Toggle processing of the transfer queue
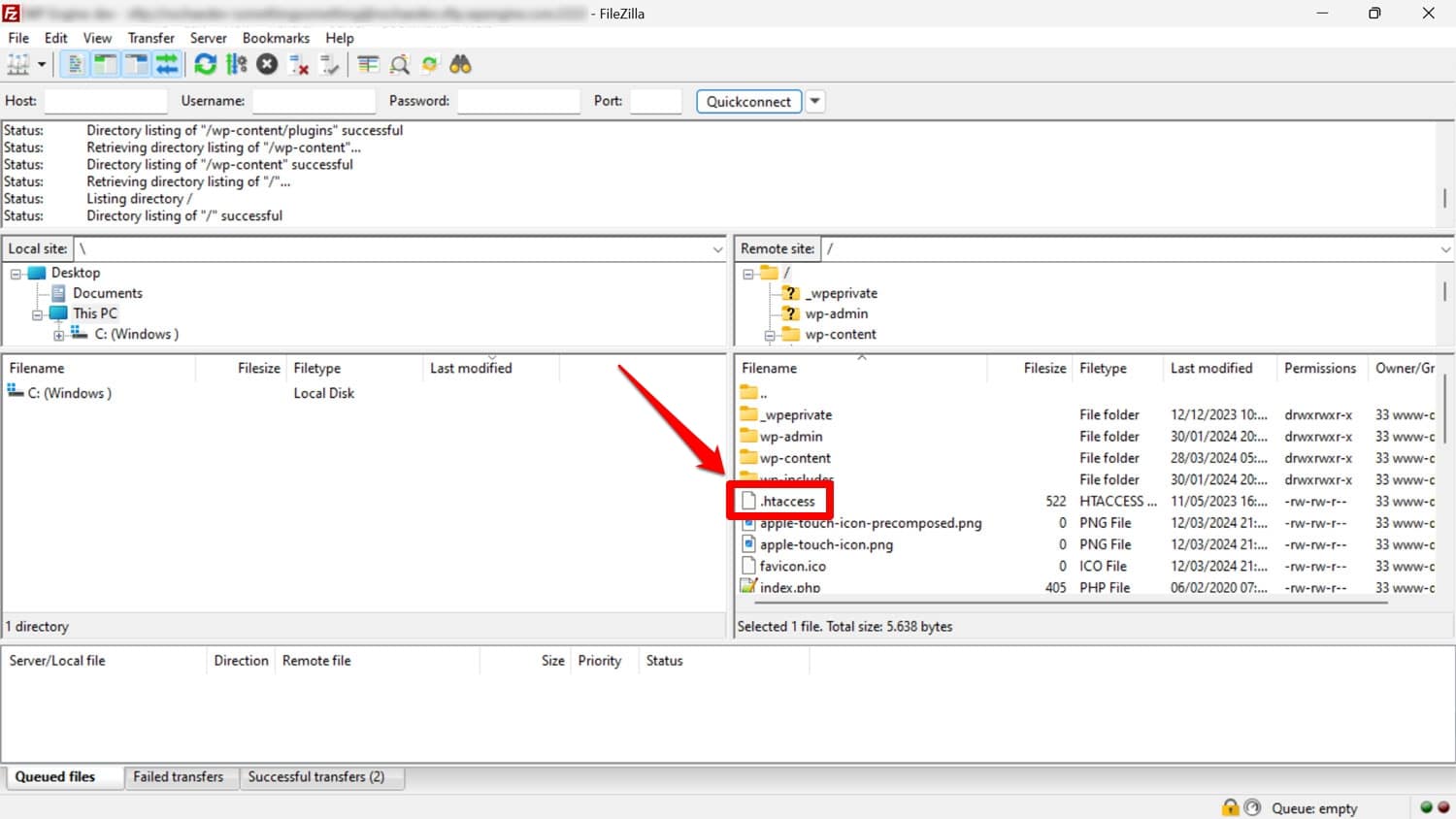This screenshot has height=819, width=1456. coord(236,65)
